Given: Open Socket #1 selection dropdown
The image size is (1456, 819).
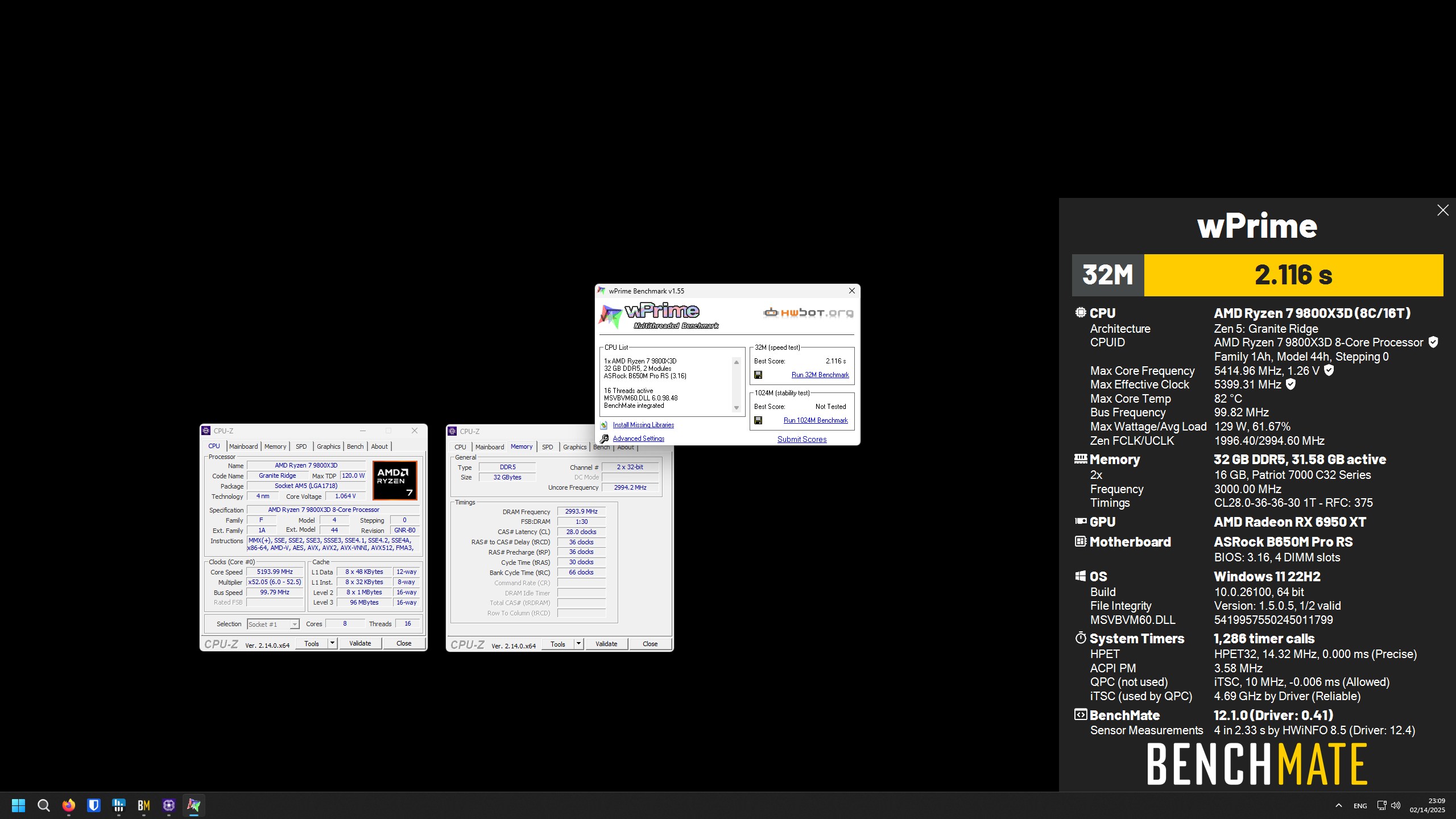Looking at the screenshot, I should click(x=274, y=624).
